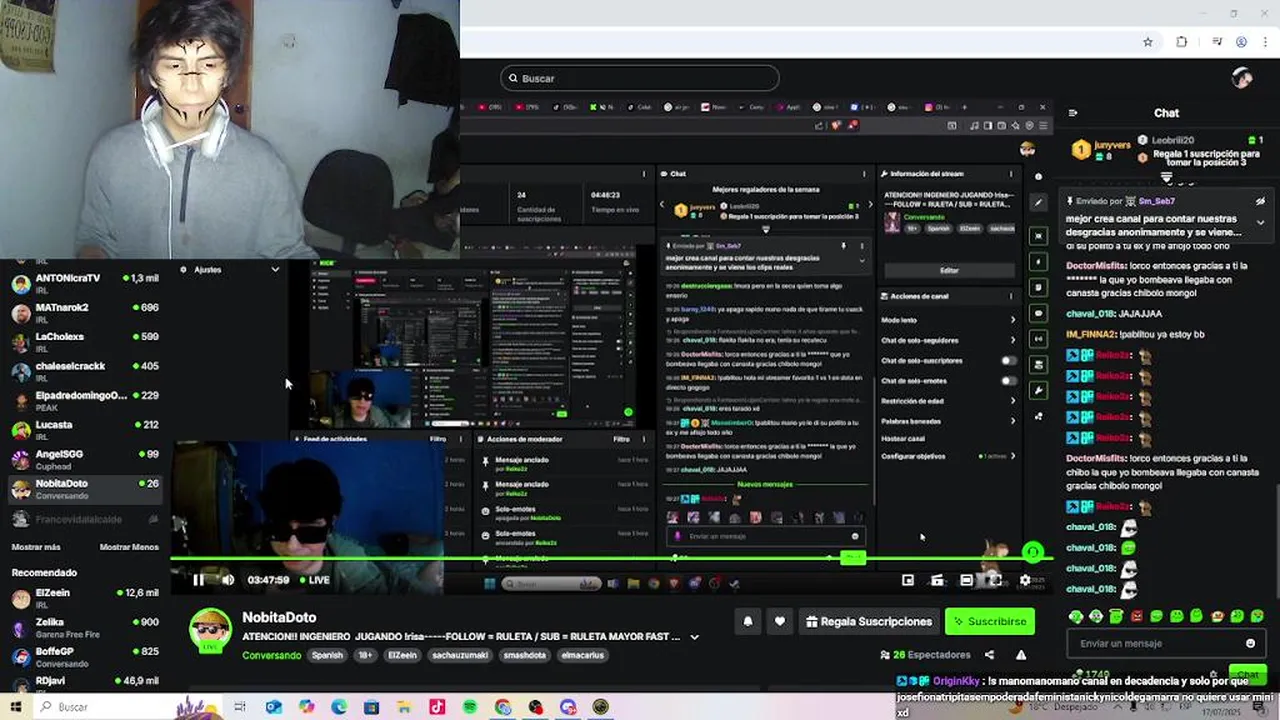
Task: Follow channel with the heart icon
Action: coord(780,621)
